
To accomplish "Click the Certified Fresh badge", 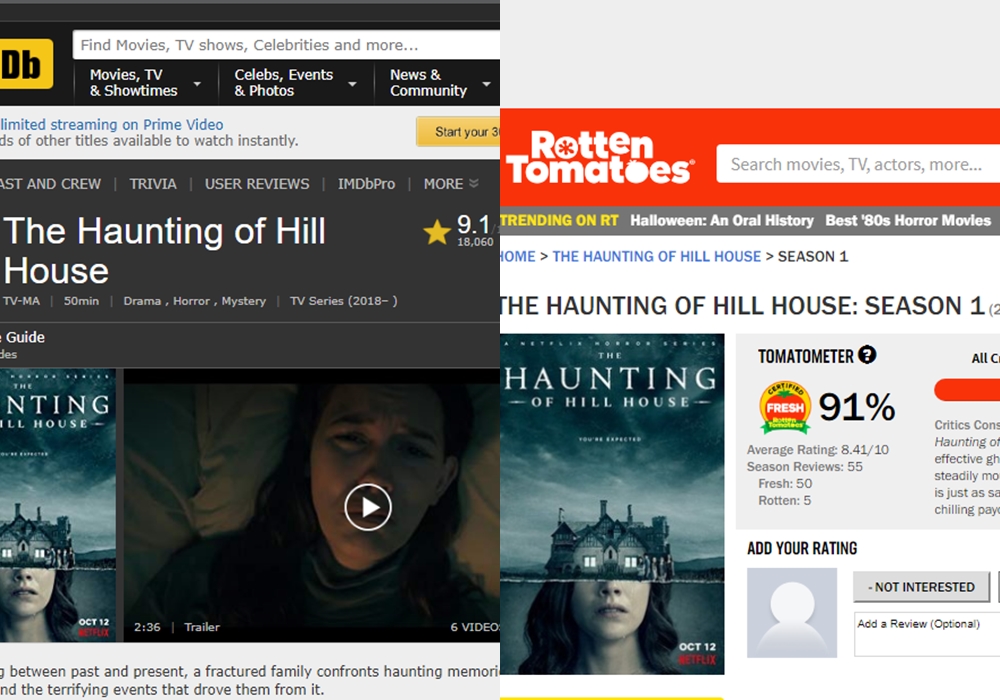I will tap(785, 407).
